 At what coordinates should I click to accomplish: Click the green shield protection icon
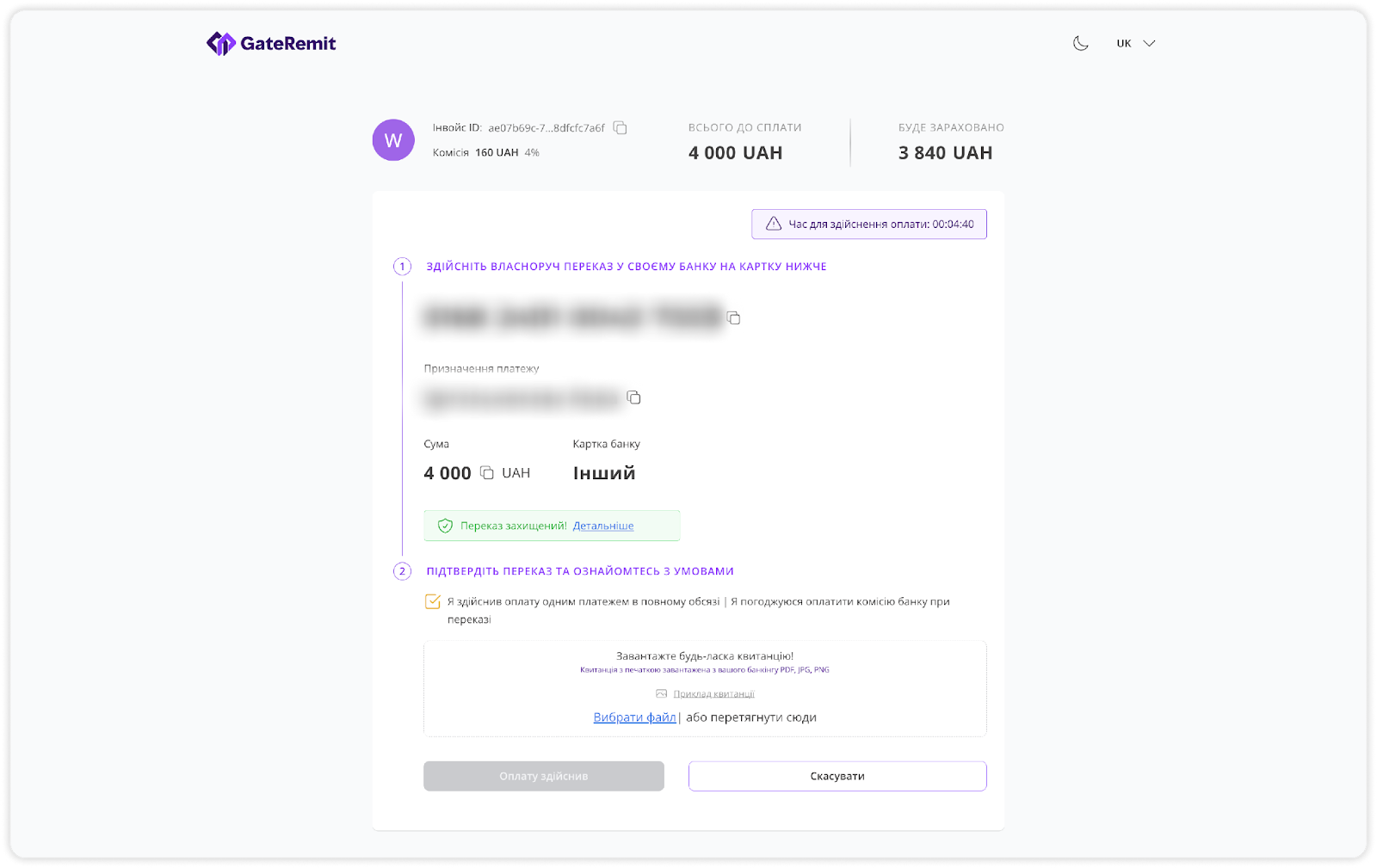click(445, 526)
